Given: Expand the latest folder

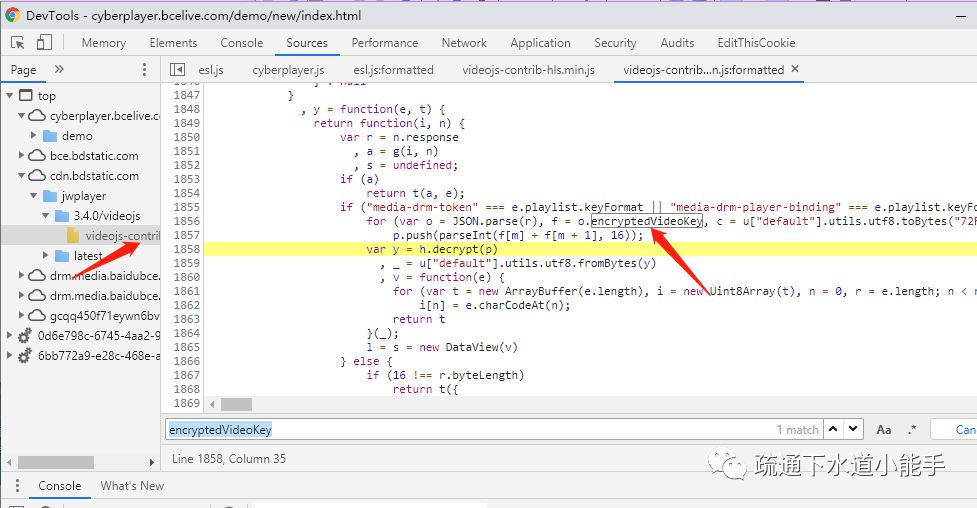Looking at the screenshot, I should tap(45, 256).
